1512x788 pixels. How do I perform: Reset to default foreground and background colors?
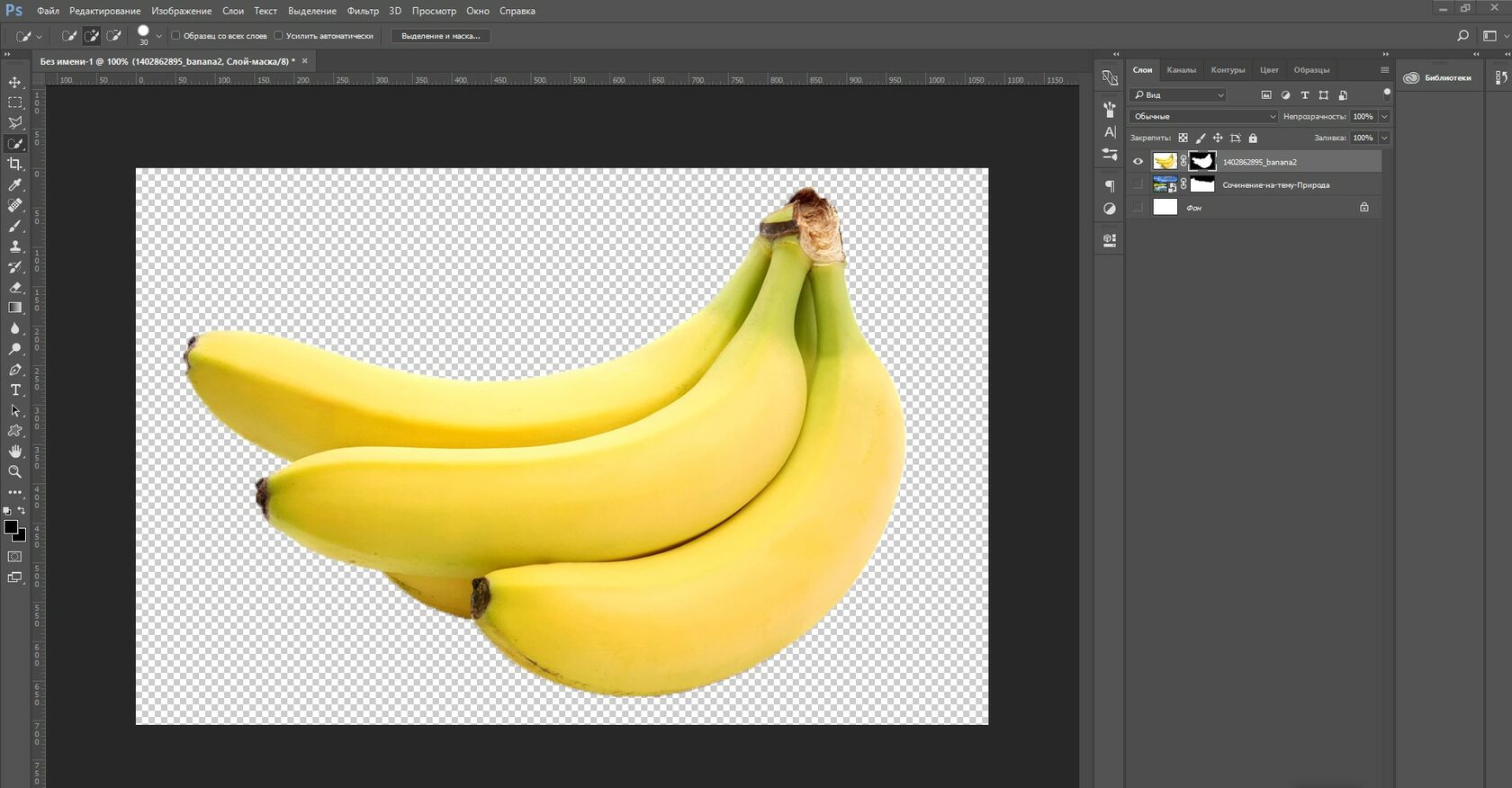pos(7,511)
